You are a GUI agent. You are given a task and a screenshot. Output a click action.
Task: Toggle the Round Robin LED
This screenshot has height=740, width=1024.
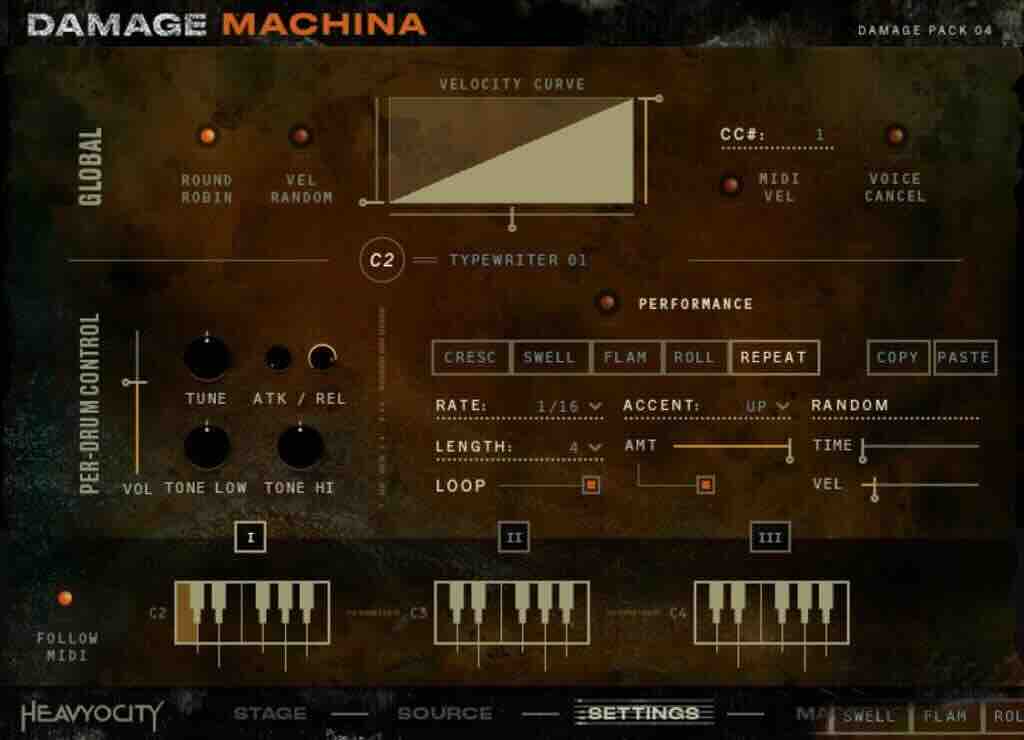207,136
